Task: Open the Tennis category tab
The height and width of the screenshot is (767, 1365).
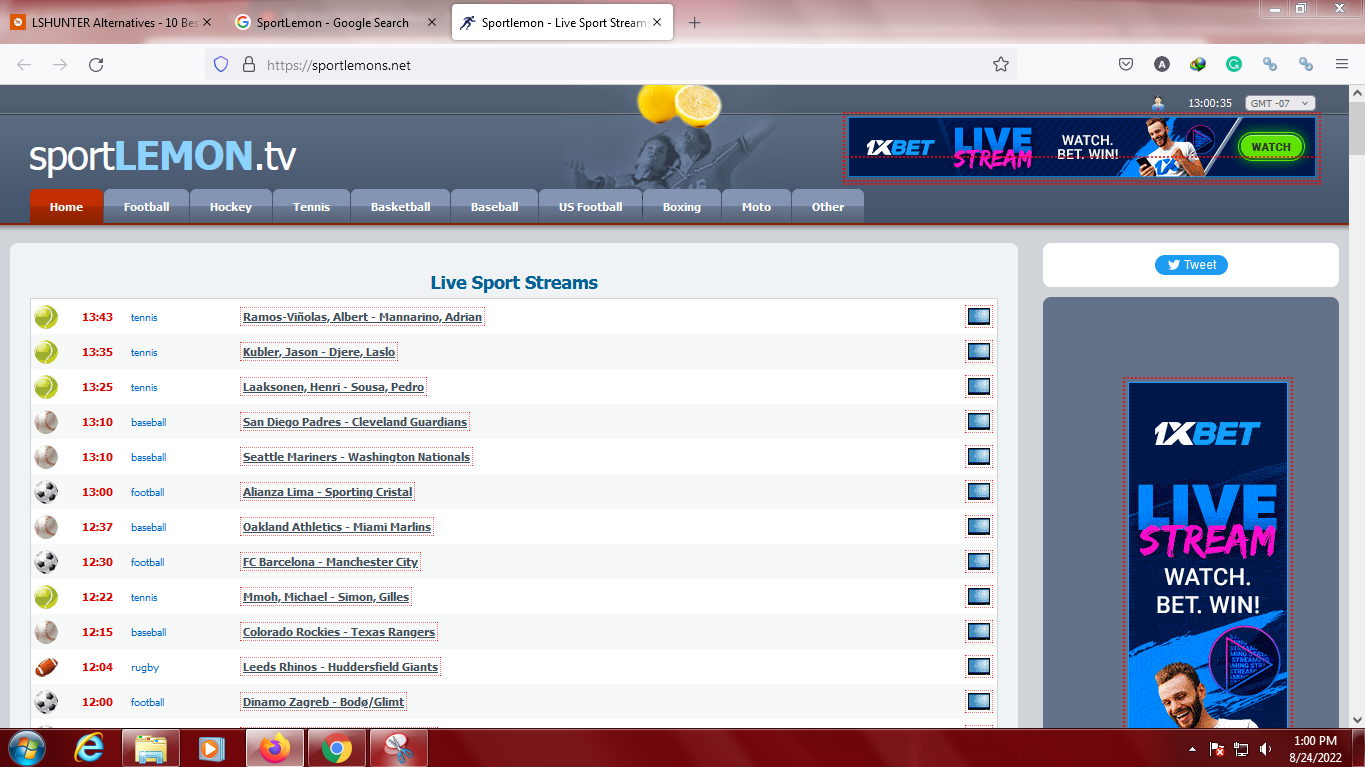Action: pyautogui.click(x=311, y=207)
